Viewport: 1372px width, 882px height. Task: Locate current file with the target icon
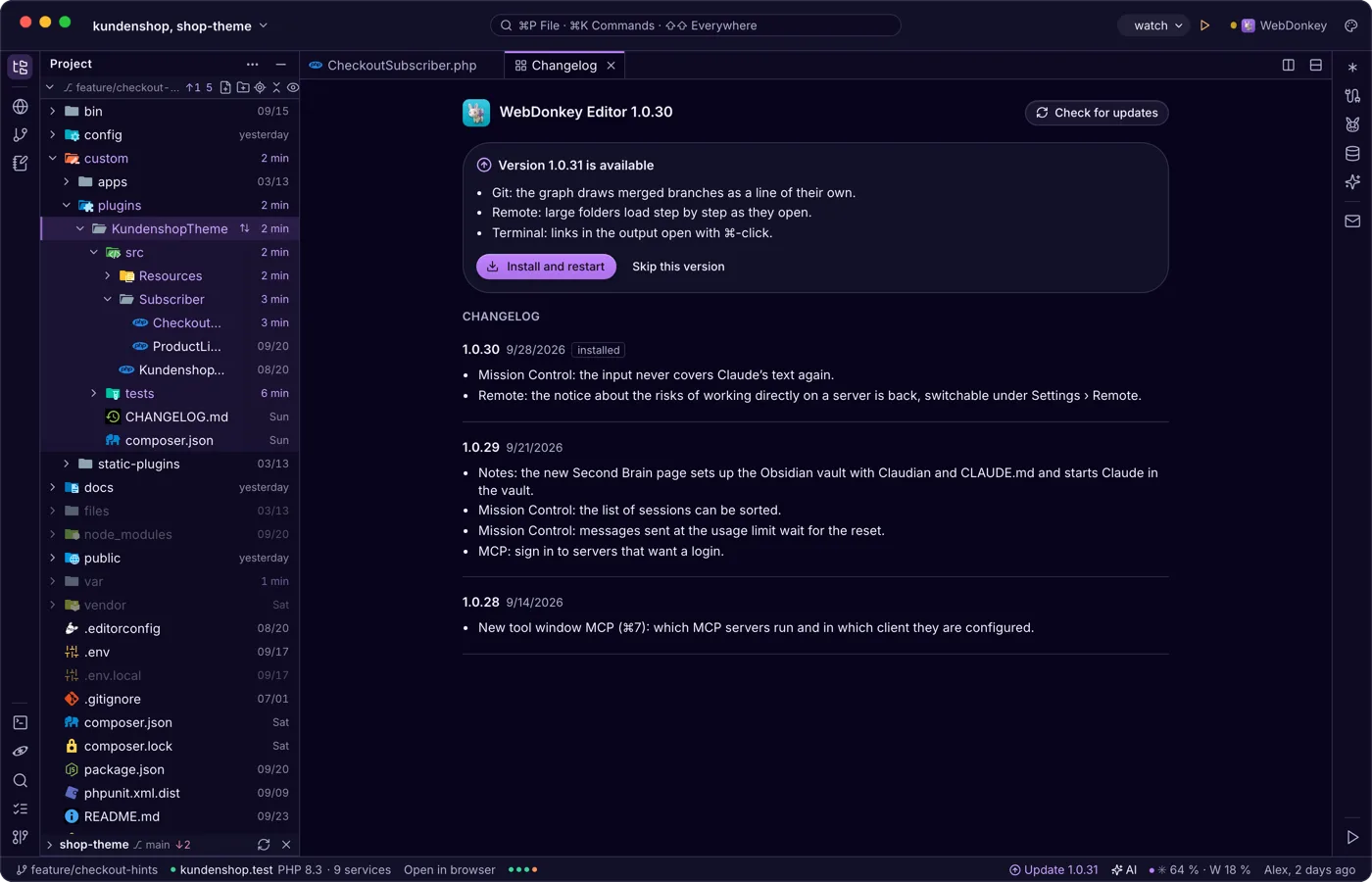pyautogui.click(x=260, y=87)
